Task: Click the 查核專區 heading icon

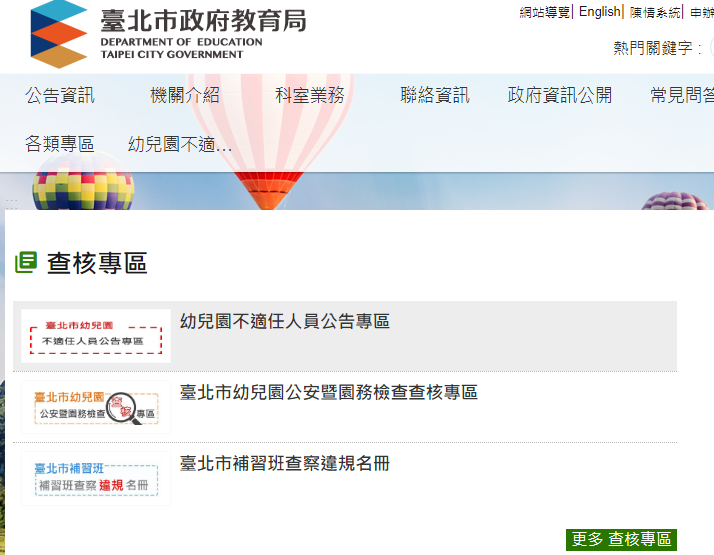Action: (25, 263)
